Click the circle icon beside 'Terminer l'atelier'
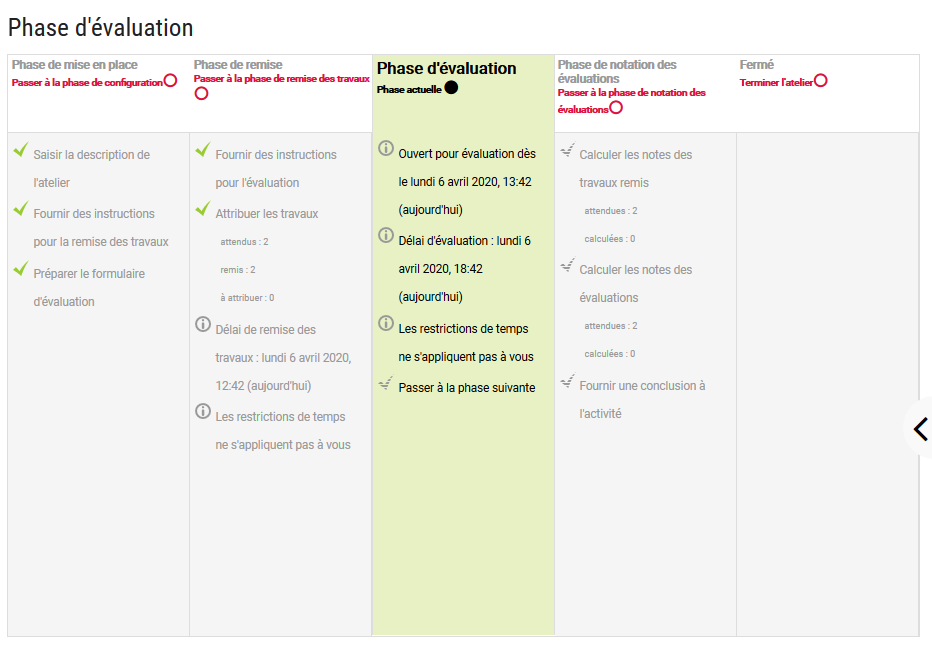The height and width of the screenshot is (652, 932). (821, 81)
